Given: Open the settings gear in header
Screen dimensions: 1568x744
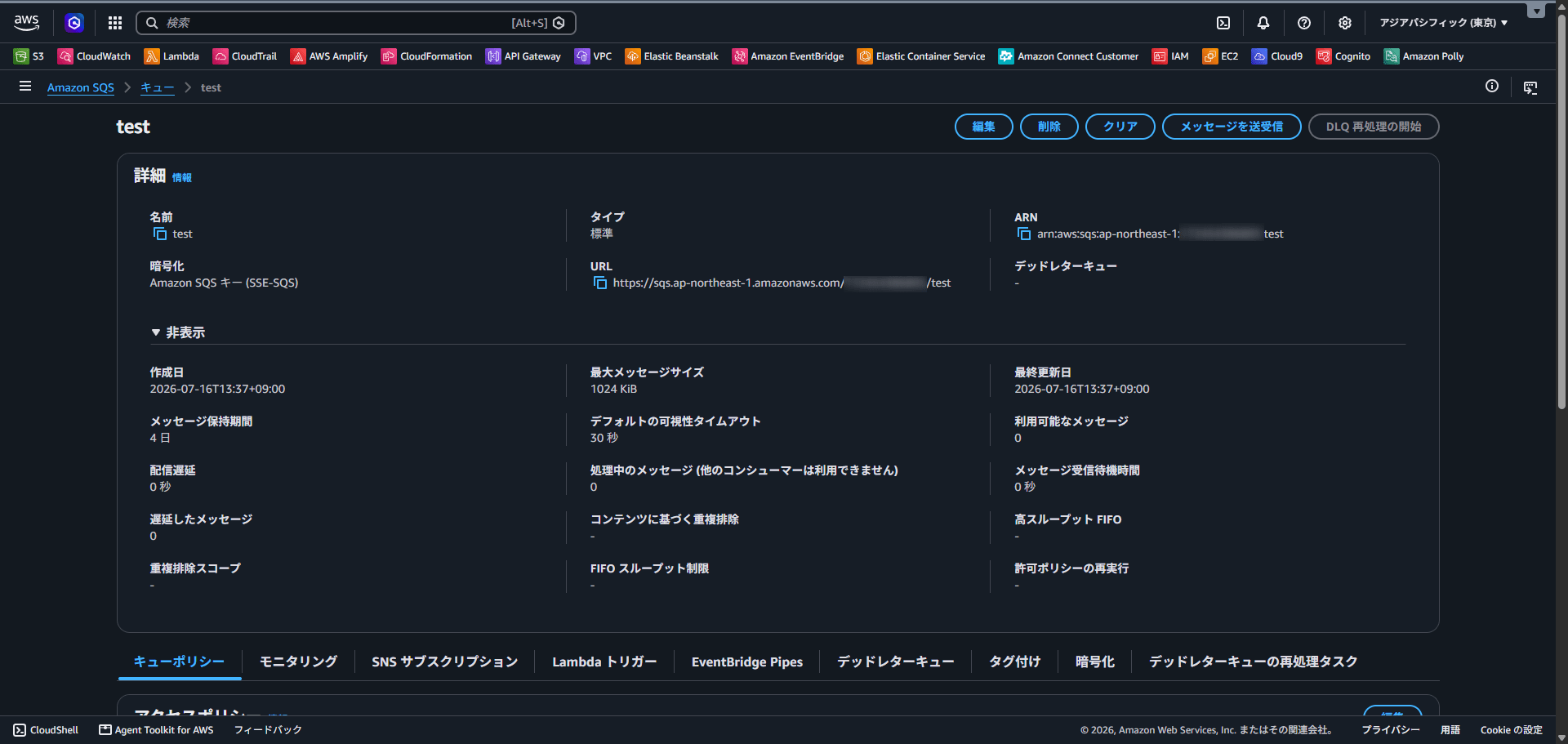Looking at the screenshot, I should [1345, 23].
